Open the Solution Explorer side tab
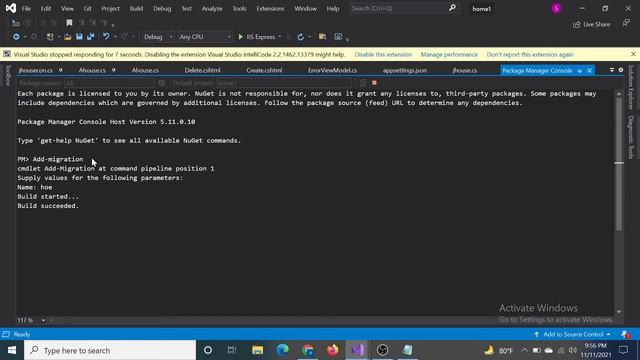 (631, 87)
